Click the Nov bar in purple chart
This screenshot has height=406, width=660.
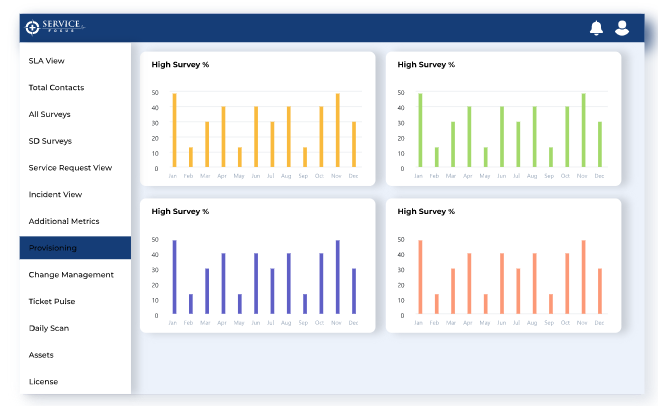(x=338, y=277)
